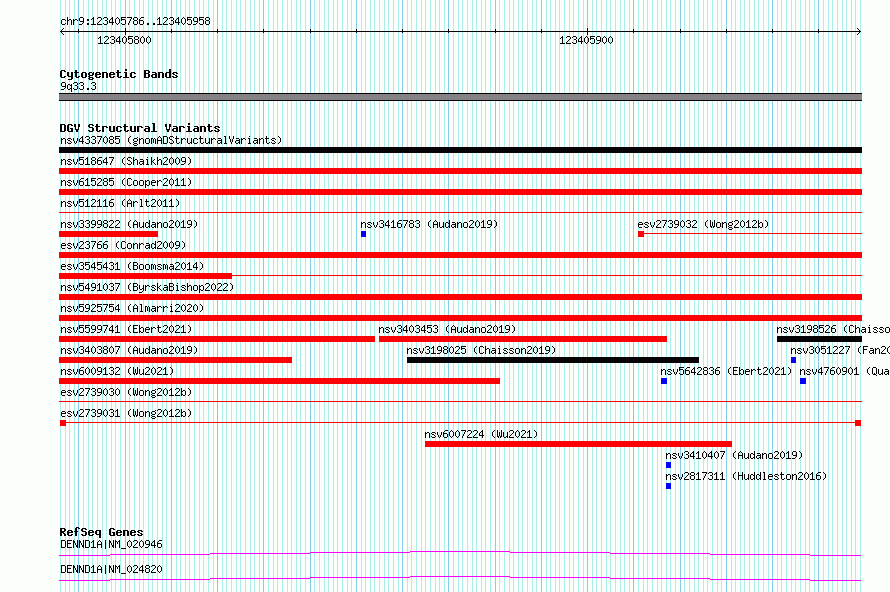Viewport: 890px width, 592px height.
Task: Click the red nsv3399822 variant bar
Action: 108,234
